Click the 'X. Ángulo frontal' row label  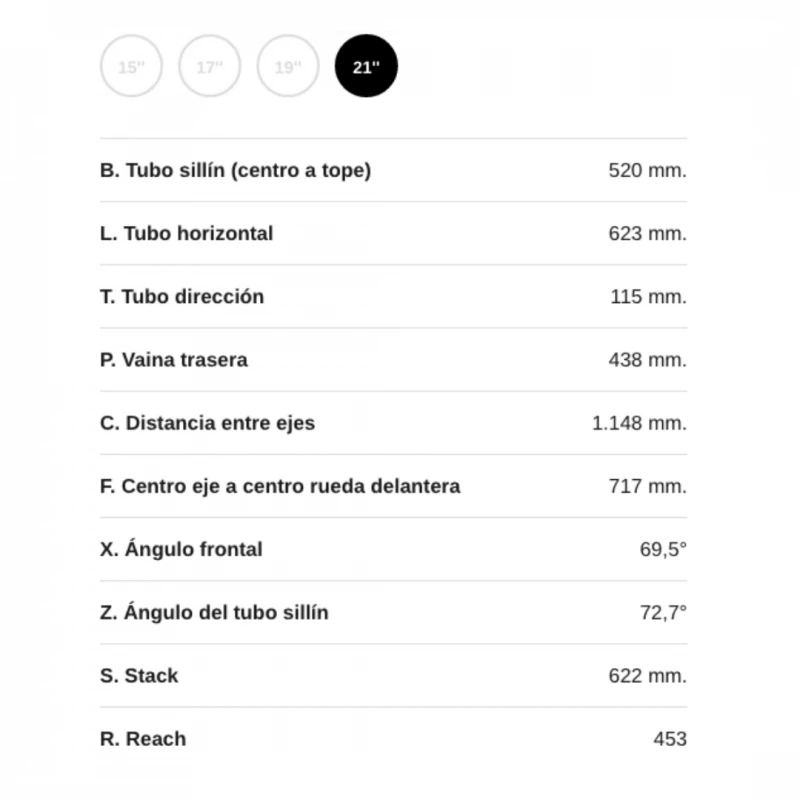pos(181,549)
